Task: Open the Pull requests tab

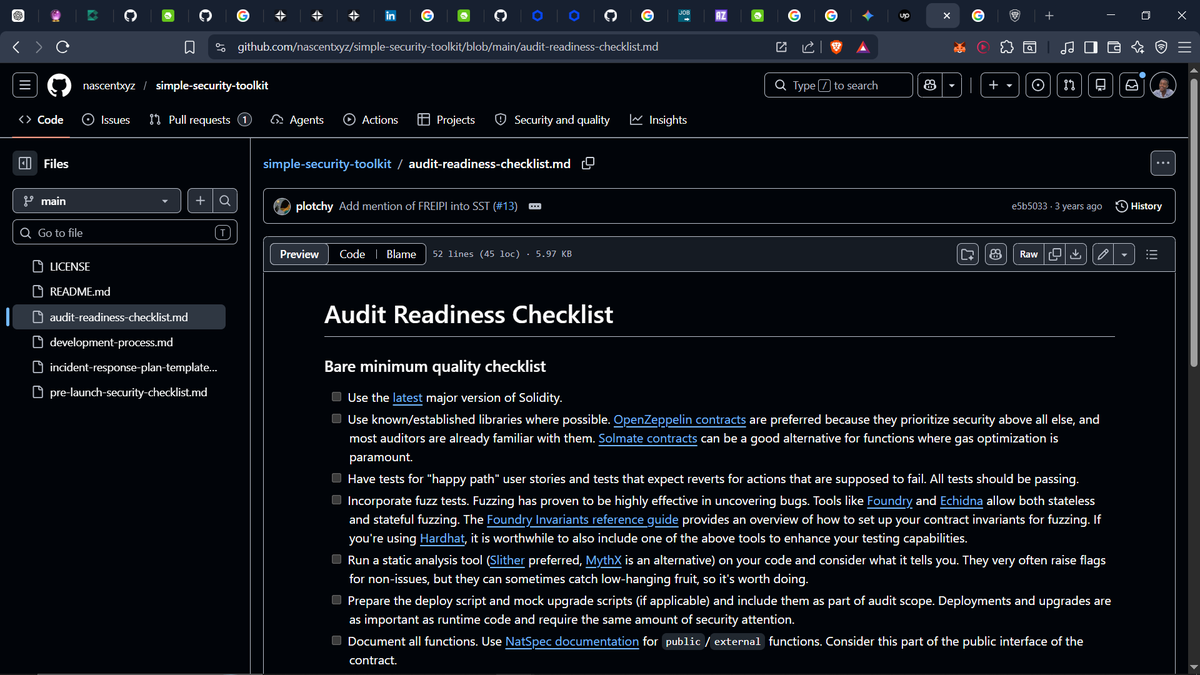Action: point(200,119)
